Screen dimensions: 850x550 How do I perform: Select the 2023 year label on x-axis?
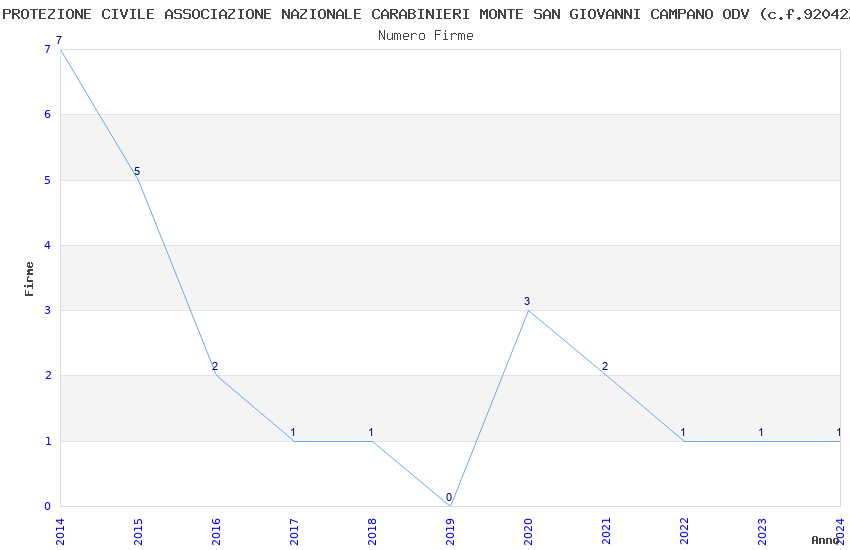[763, 532]
